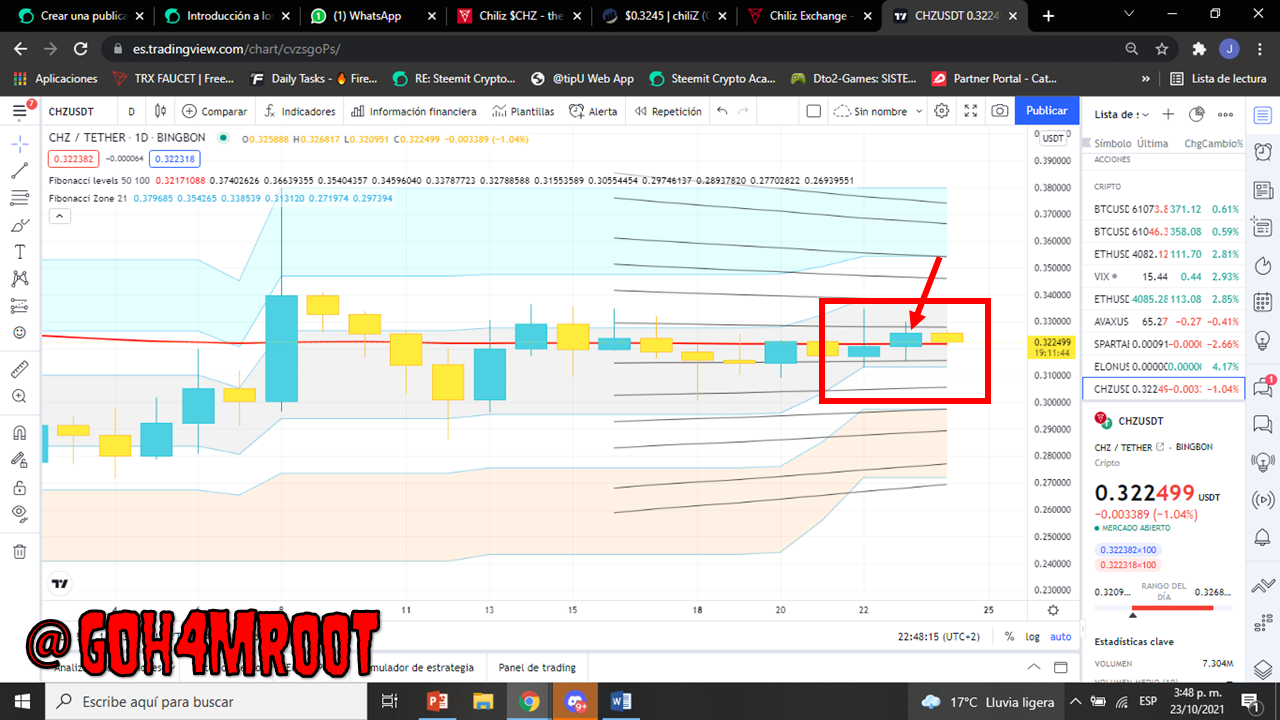This screenshot has width=1280, height=720.
Task: Select the ruler measure tool
Action: pos(20,369)
